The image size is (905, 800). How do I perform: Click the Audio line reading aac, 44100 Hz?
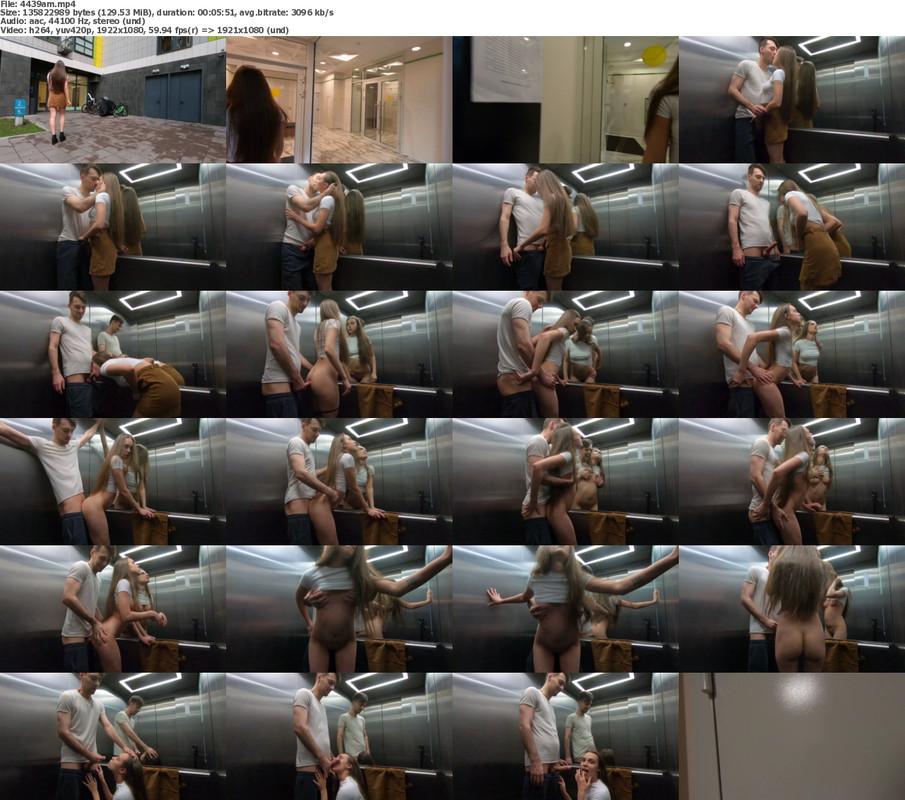point(72,21)
